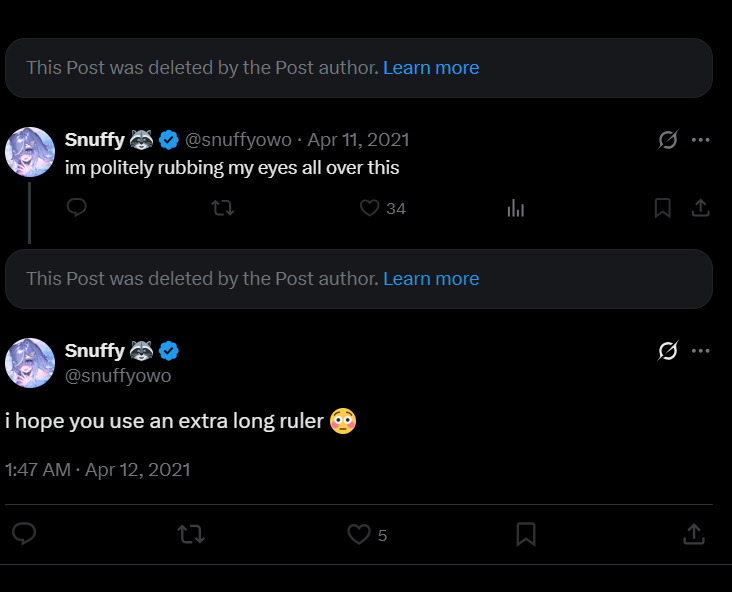
Task: Repost the "politely rubbing my eyes" post
Action: point(223,208)
